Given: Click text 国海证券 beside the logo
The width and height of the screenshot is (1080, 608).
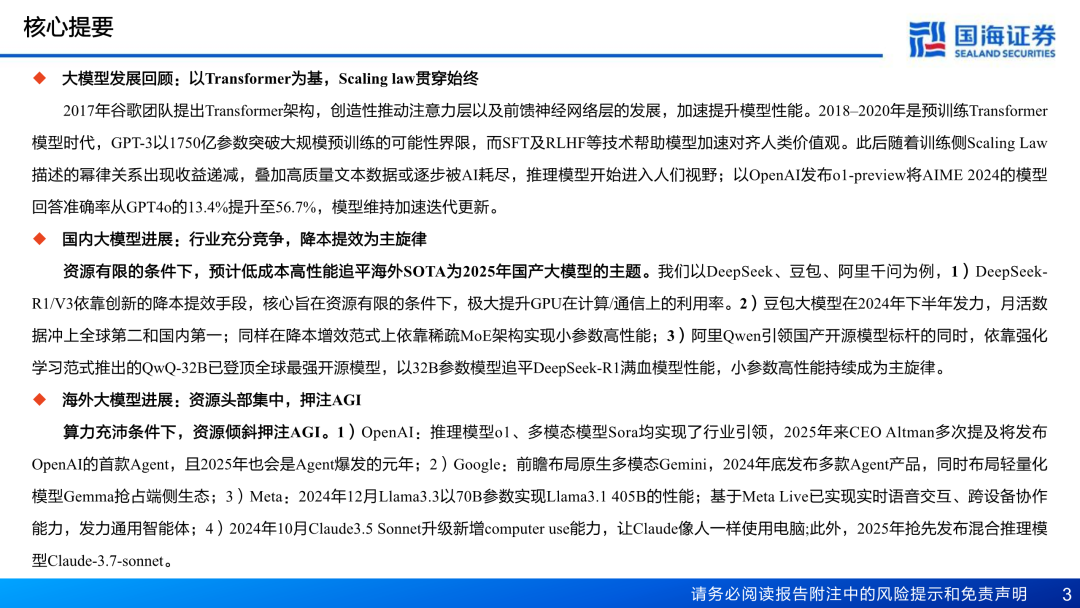Looking at the screenshot, I should tap(1004, 34).
